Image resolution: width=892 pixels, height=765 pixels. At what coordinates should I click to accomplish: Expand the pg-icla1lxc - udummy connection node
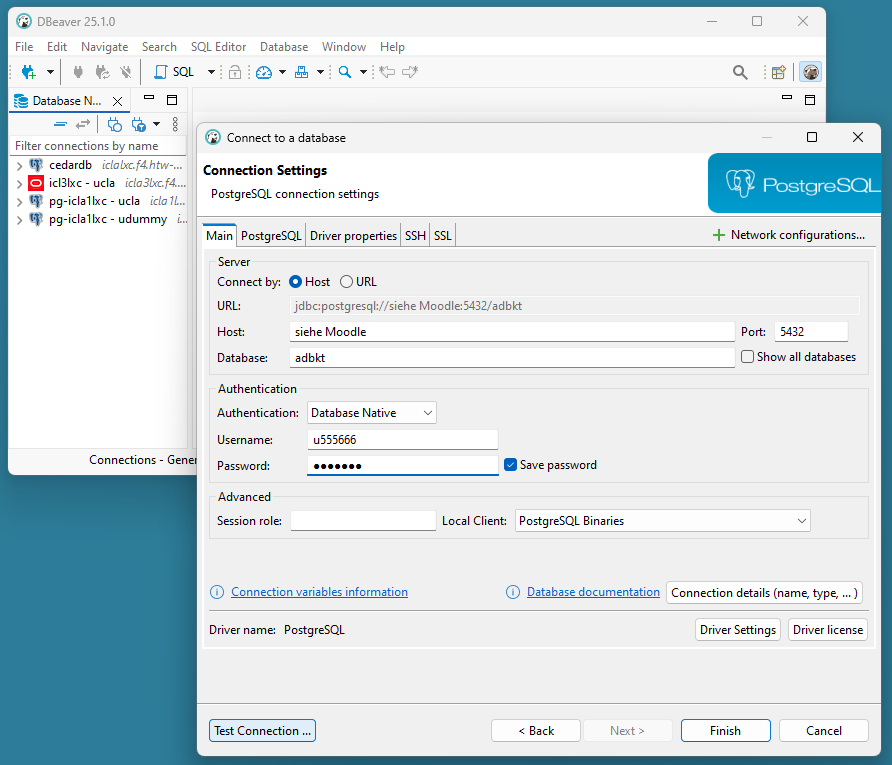point(19,220)
